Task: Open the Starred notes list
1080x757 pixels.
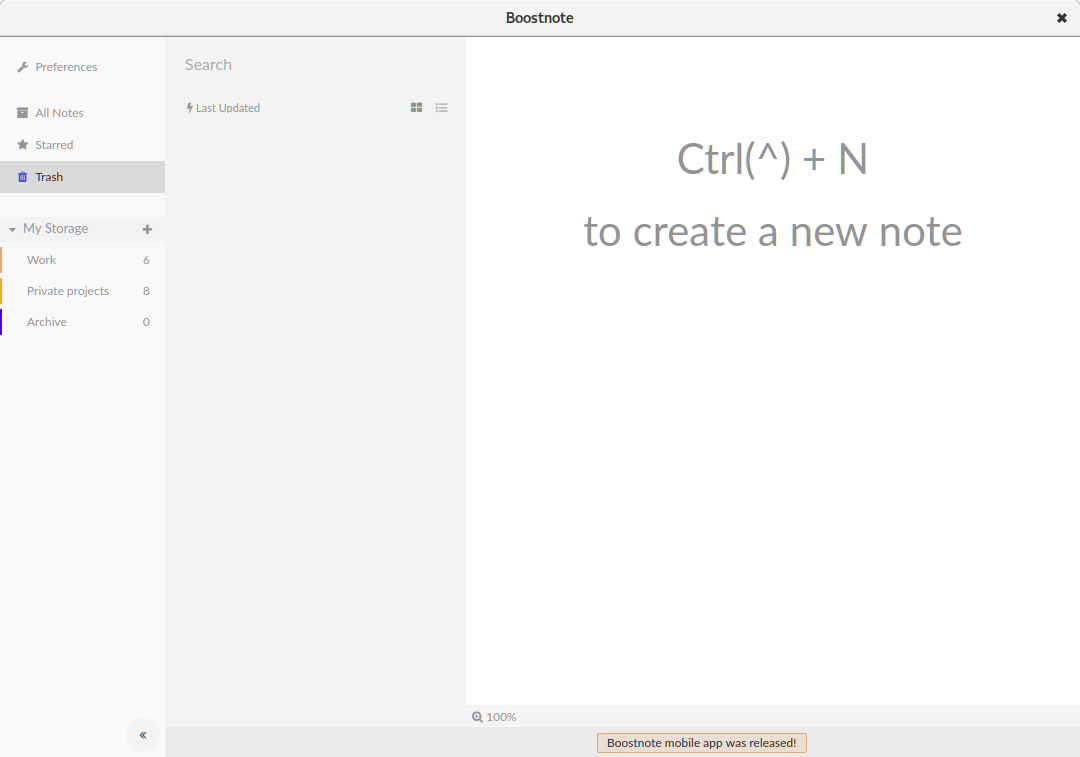Action: pos(54,145)
